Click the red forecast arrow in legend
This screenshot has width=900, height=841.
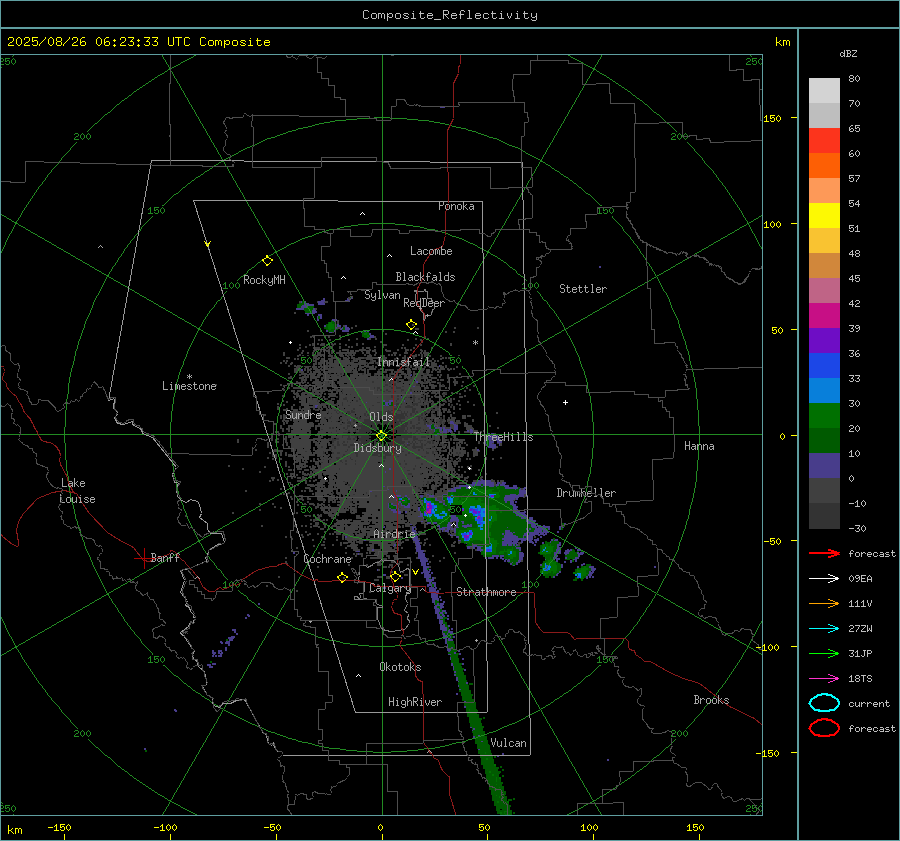pos(824,553)
